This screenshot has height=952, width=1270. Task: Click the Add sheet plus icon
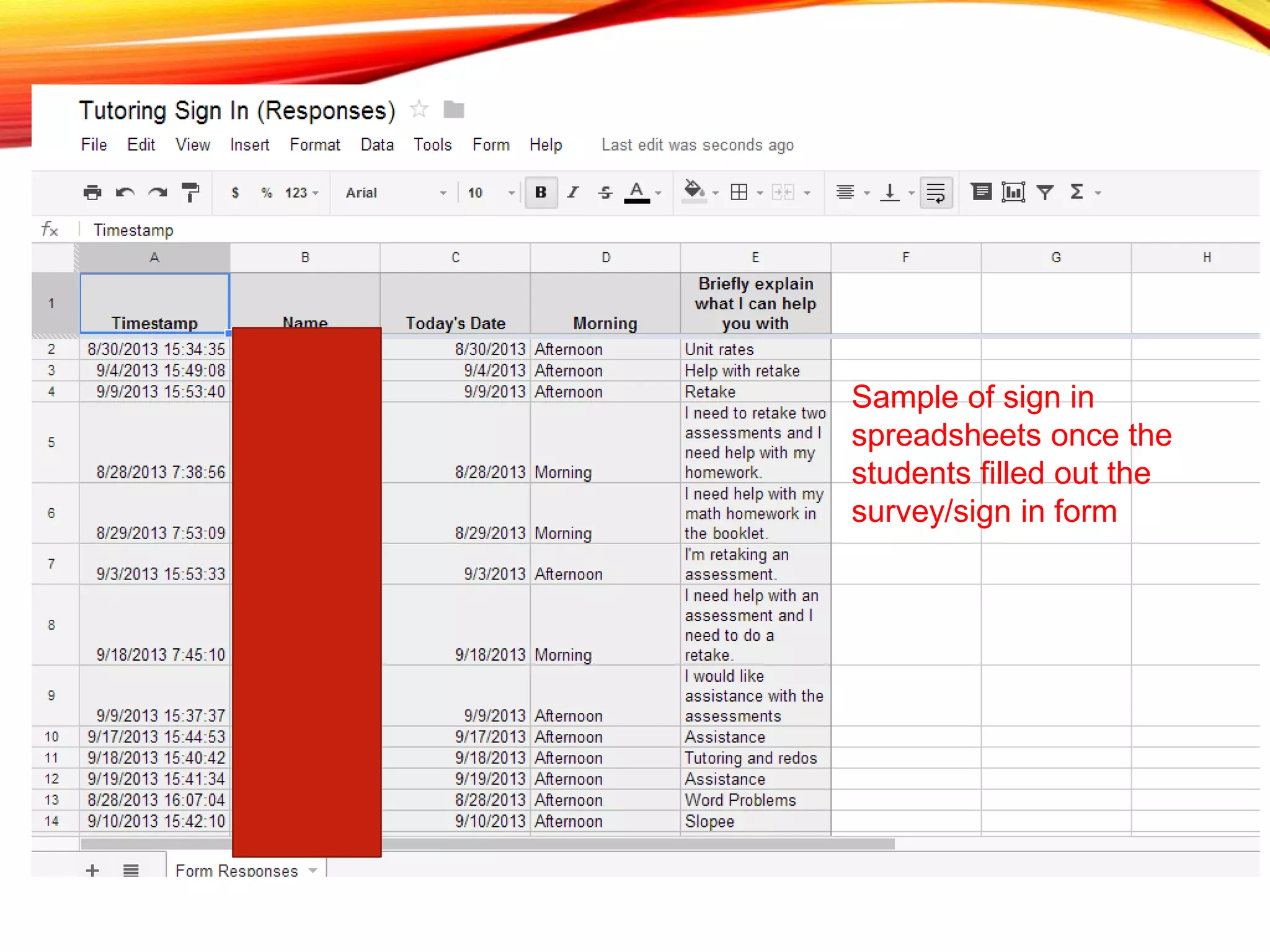click(92, 870)
